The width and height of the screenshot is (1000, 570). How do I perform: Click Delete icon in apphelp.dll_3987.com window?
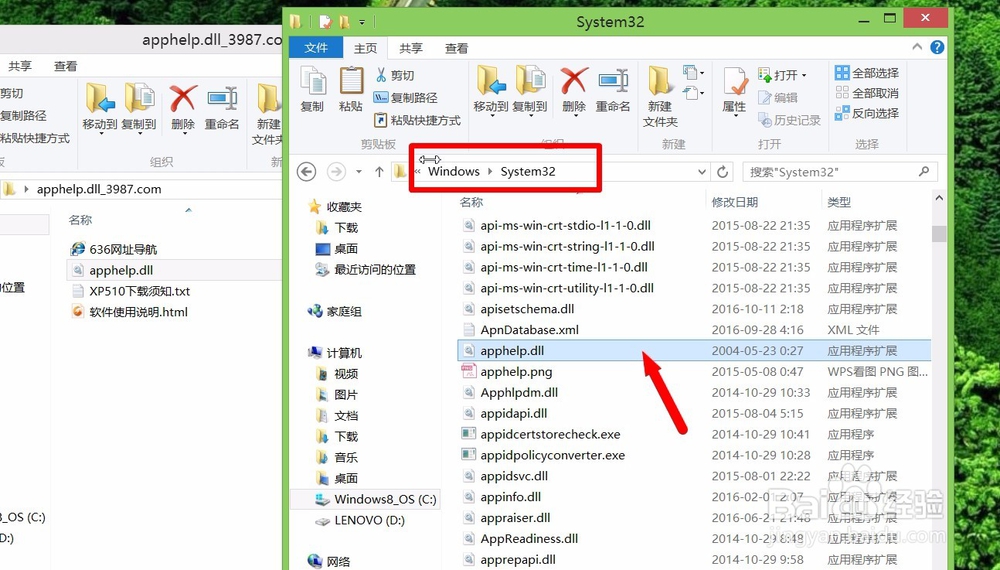point(183,99)
